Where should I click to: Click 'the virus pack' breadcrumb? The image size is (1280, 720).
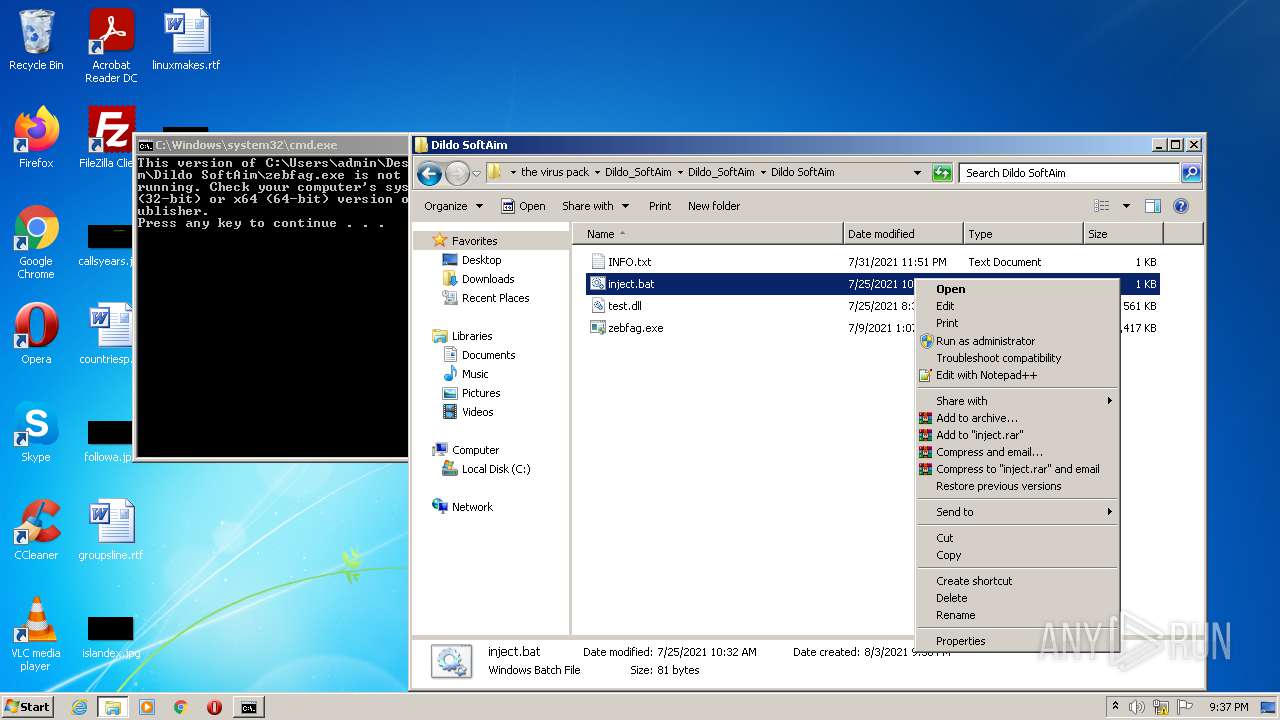554,172
